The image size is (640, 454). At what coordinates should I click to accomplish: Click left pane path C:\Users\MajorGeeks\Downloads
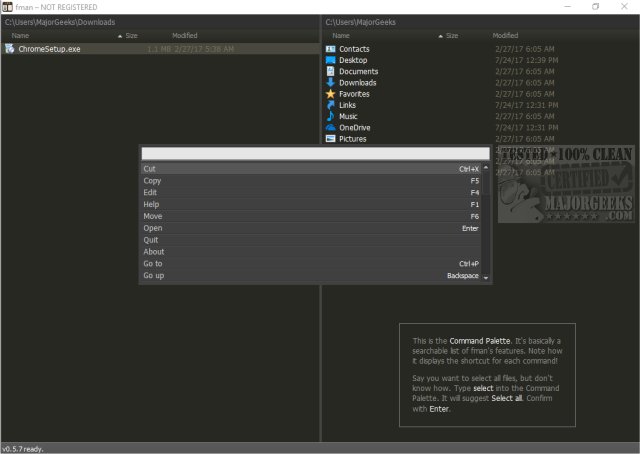click(60, 22)
